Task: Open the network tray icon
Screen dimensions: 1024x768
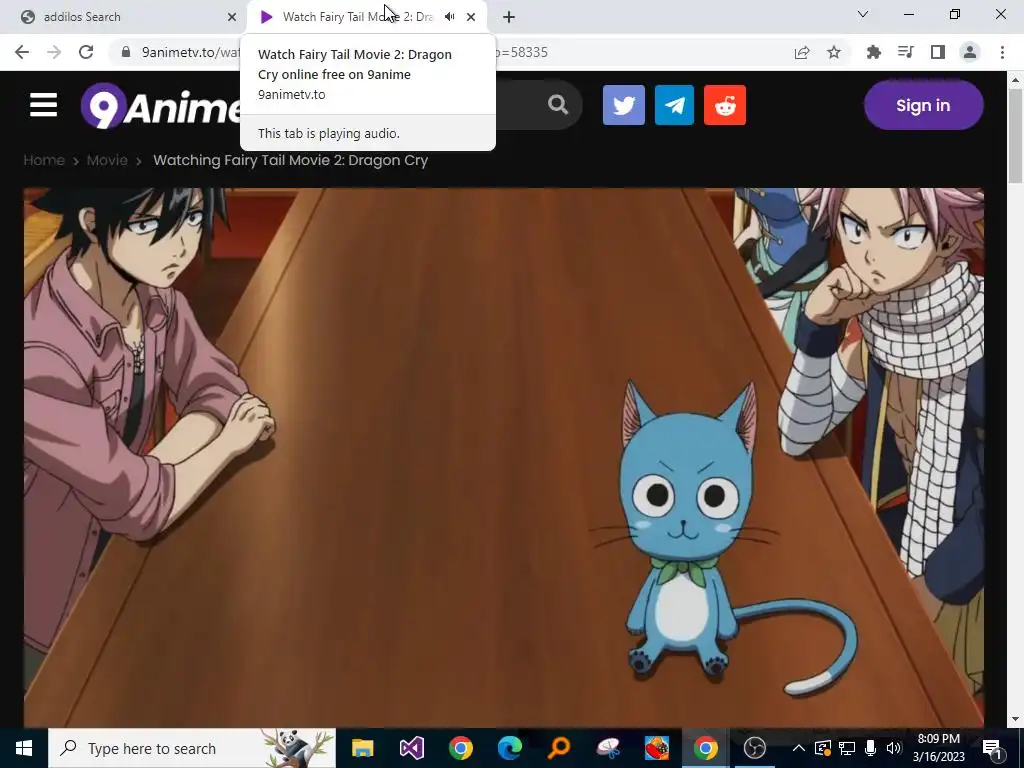Action: pos(847,748)
